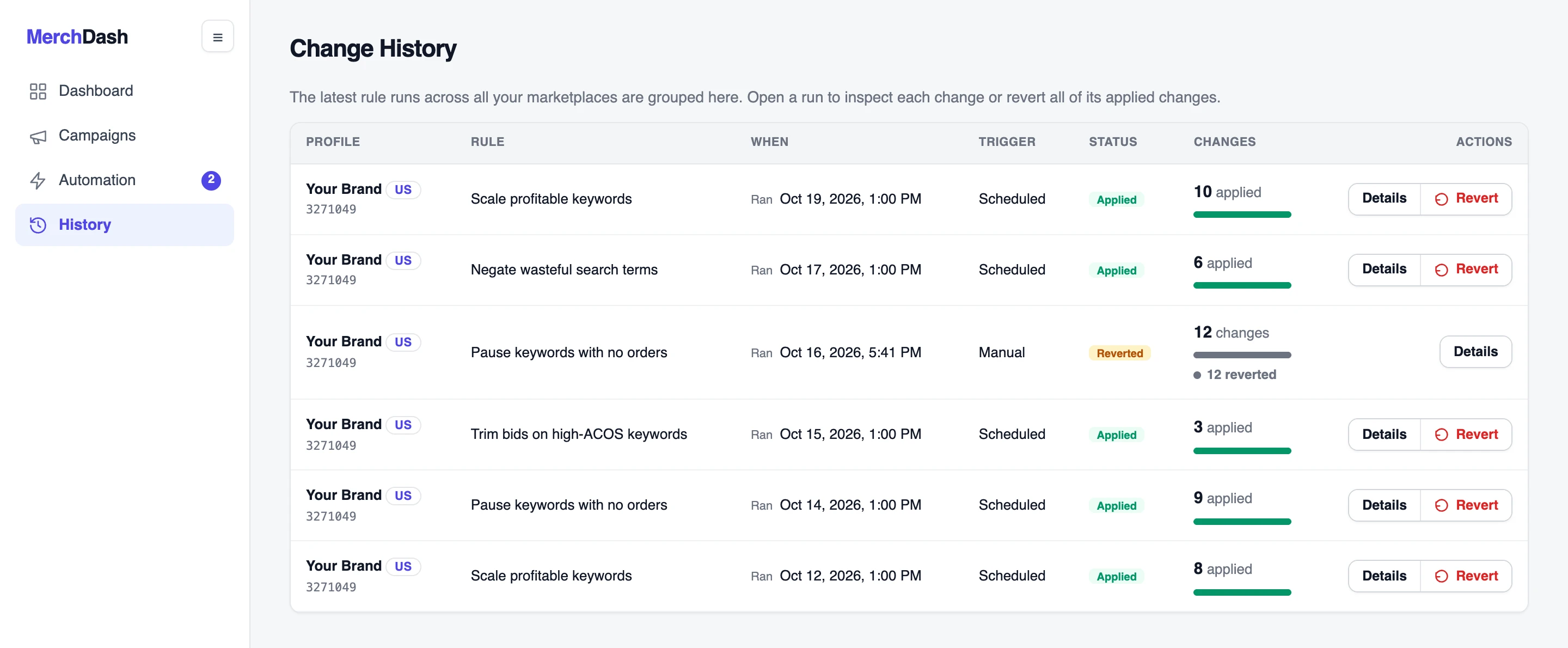Open Details for the reverted Oct 16 run

[x=1475, y=352]
